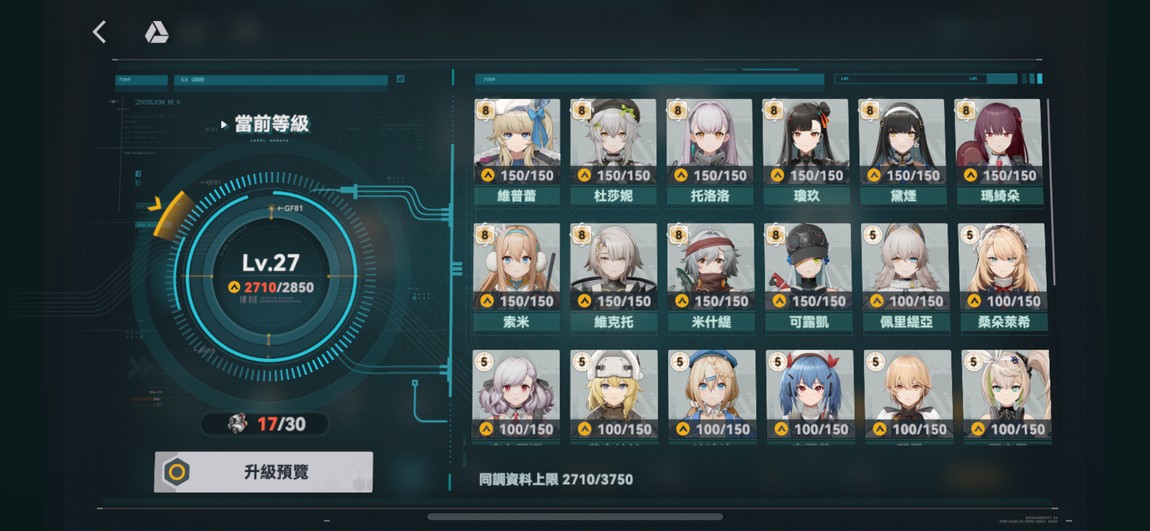The image size is (1150, 531).
Task: Click the 升級預覽 button
Action: point(263,472)
